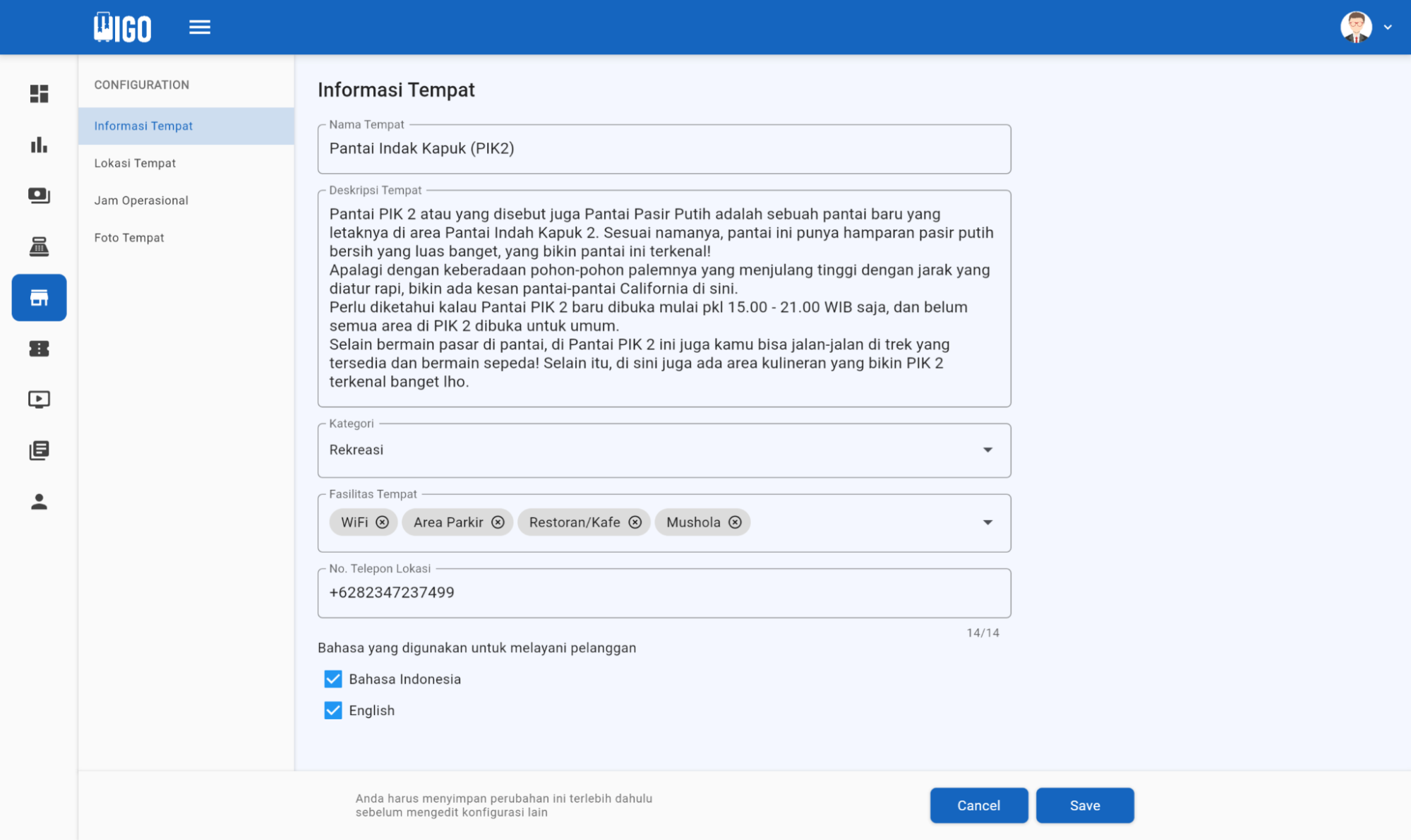Open Jam Operasional configuration section
Image resolution: width=1411 pixels, height=840 pixels.
[x=141, y=200]
